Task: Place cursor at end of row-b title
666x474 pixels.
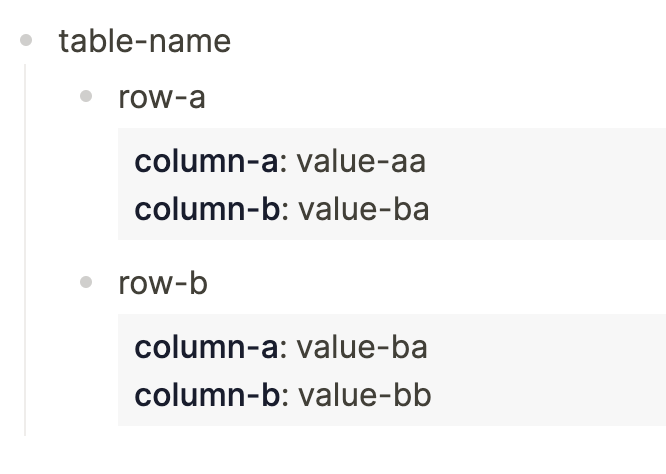Action: (x=209, y=283)
